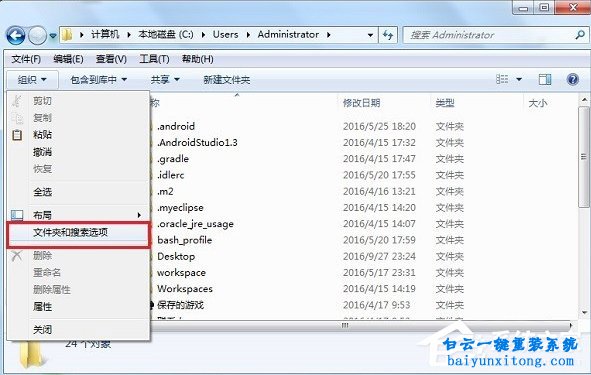Open the 文件(F) menu
Image resolution: width=591 pixels, height=375 pixels.
coord(26,59)
